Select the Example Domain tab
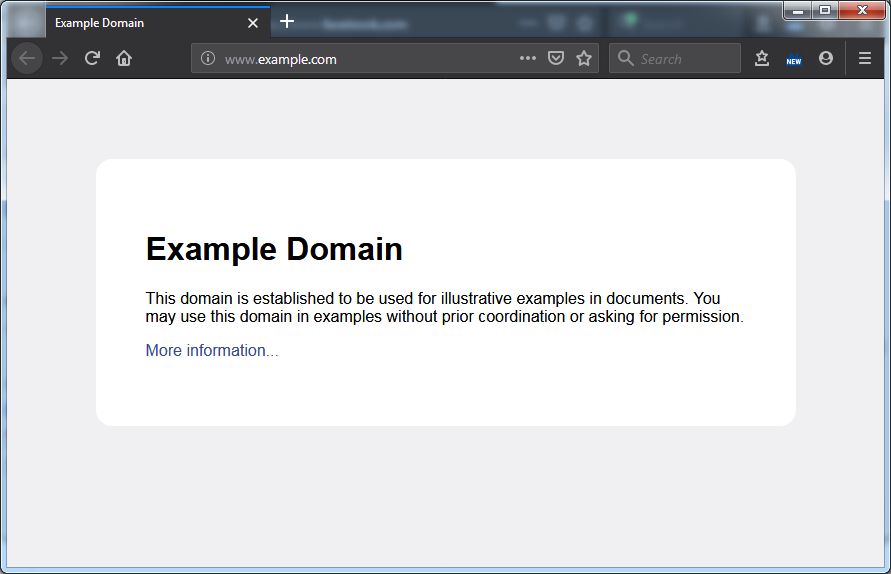The image size is (891, 574). tap(140, 22)
